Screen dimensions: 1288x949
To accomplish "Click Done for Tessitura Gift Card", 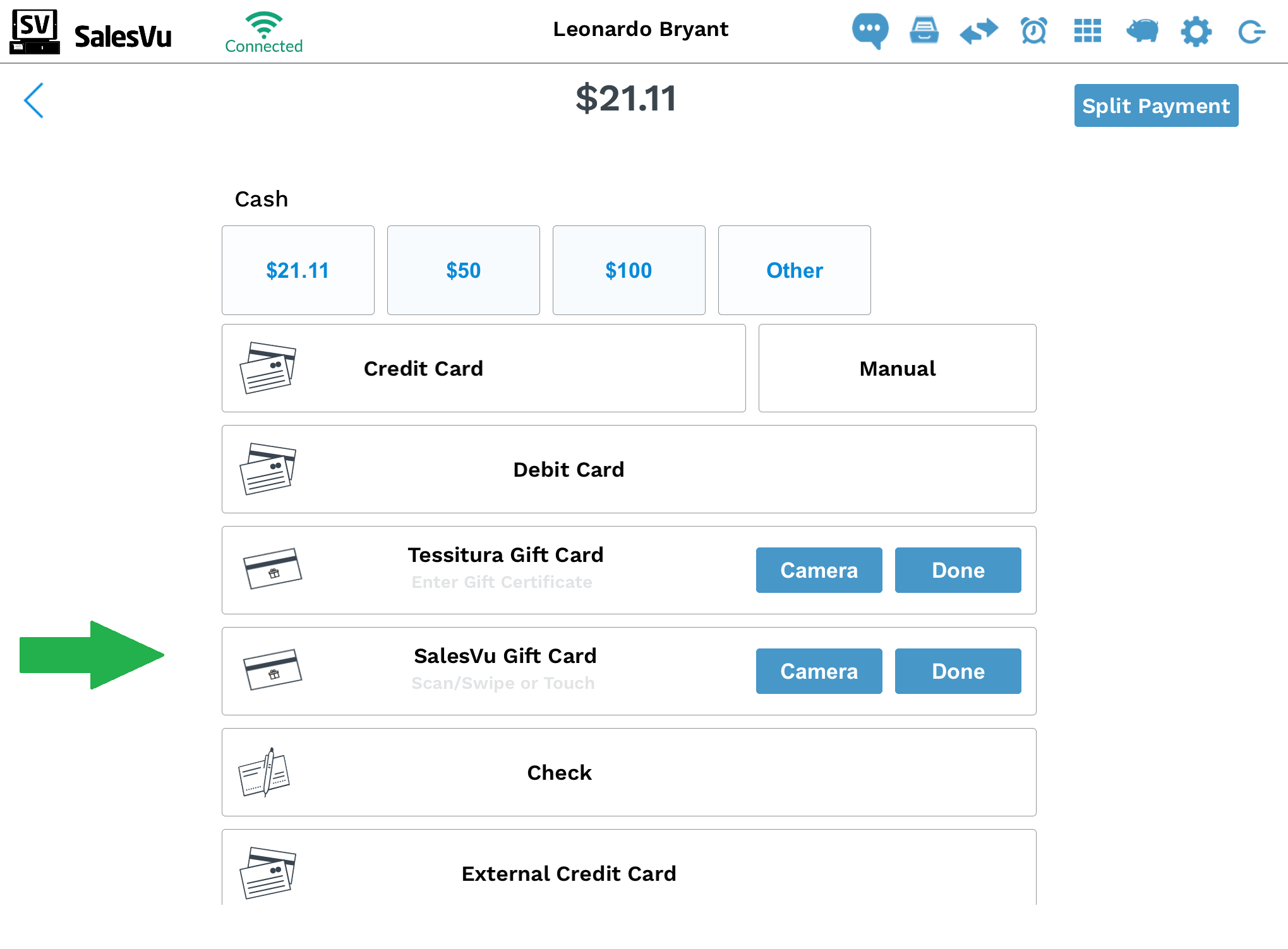I will [958, 570].
